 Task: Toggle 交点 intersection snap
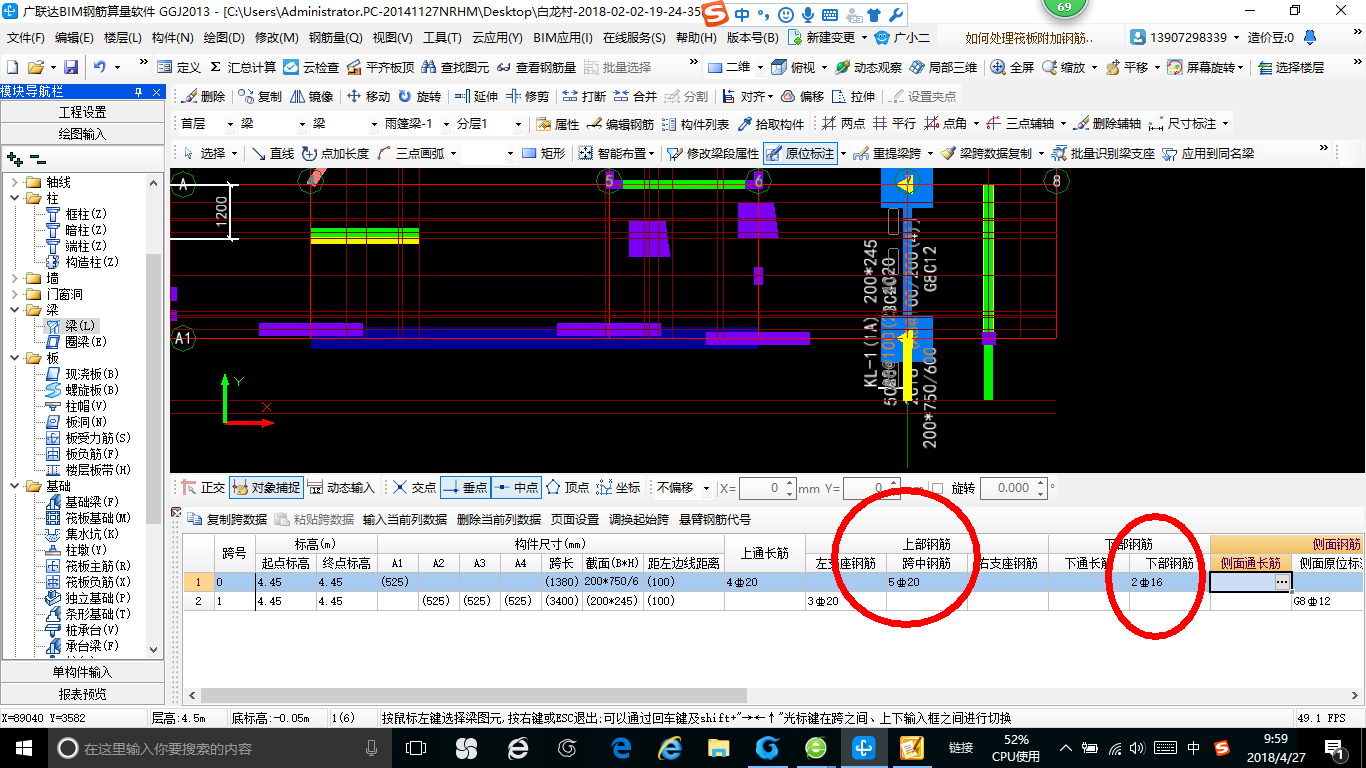[x=414, y=488]
